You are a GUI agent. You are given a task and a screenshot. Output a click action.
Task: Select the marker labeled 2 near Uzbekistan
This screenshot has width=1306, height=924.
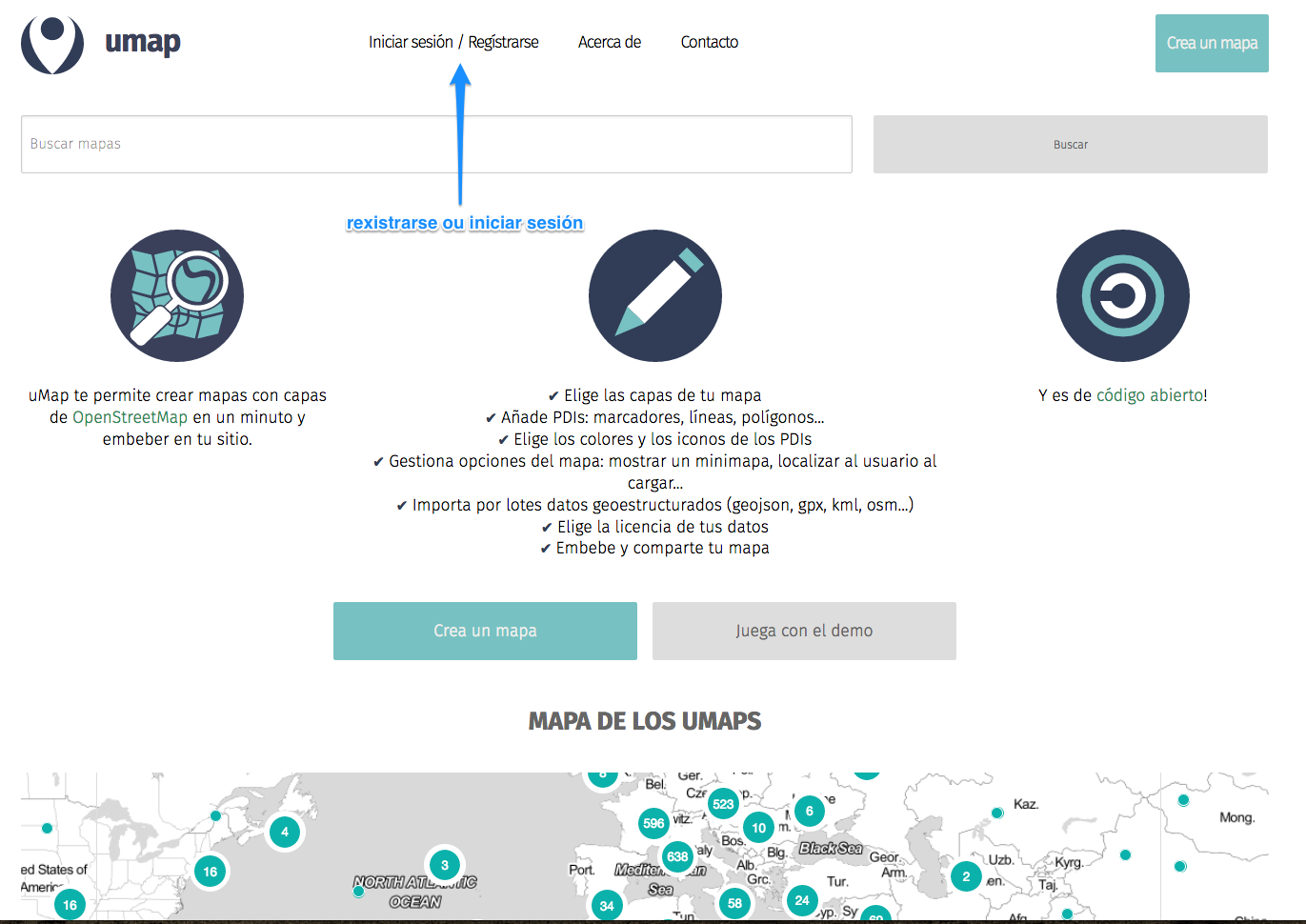click(966, 876)
